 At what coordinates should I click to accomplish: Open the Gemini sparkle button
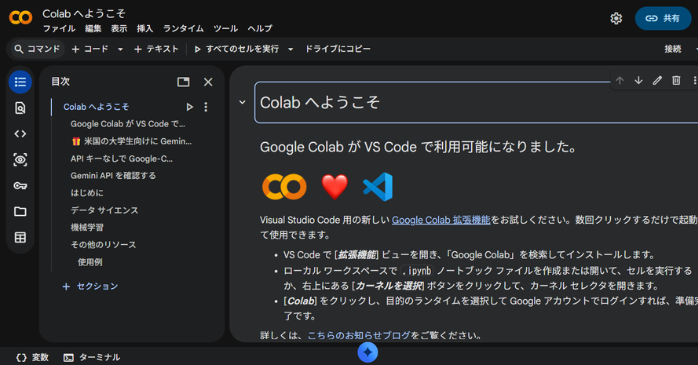tap(368, 353)
